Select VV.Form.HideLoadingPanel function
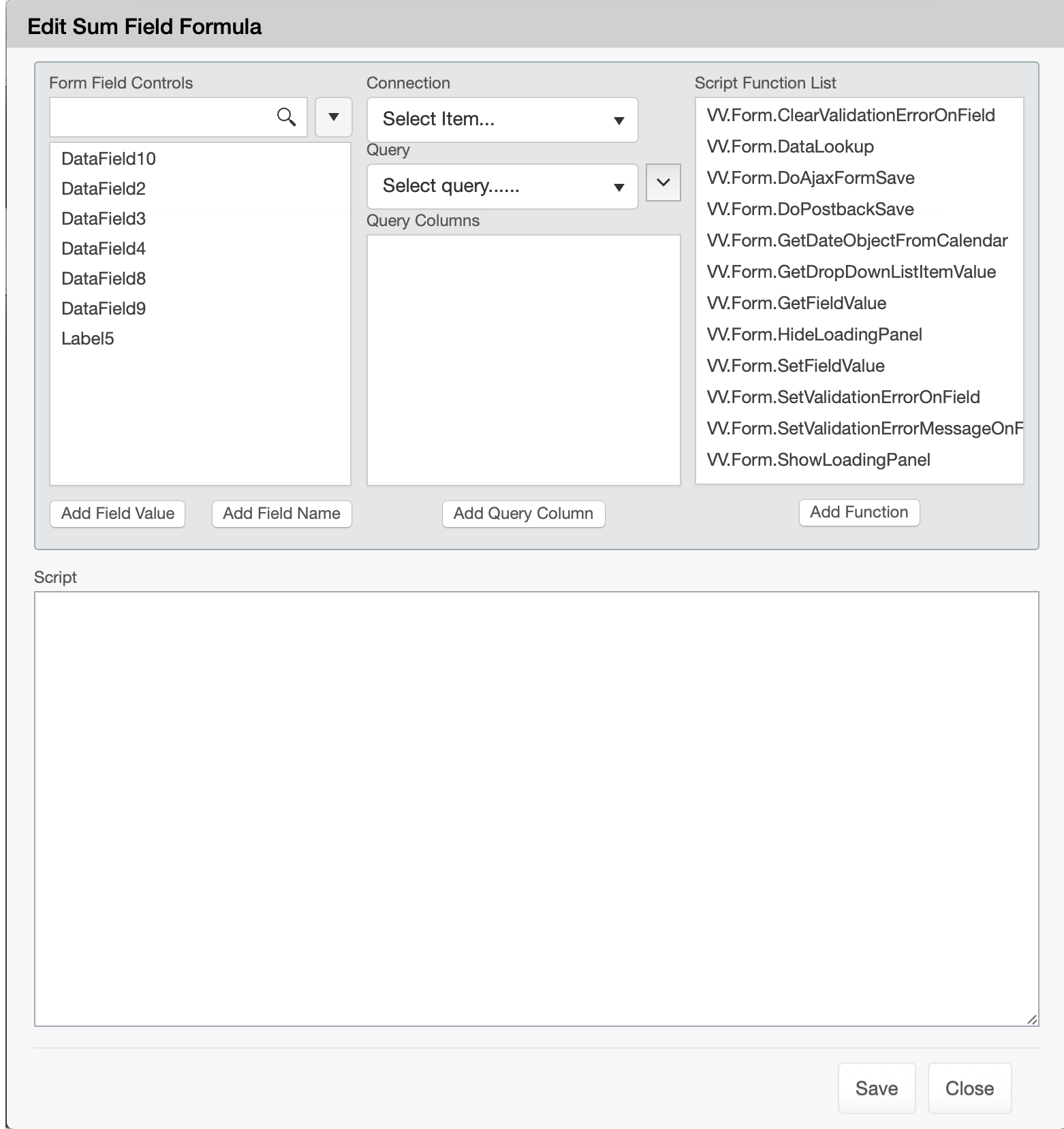Viewport: 1064px width, 1129px height. (860, 334)
